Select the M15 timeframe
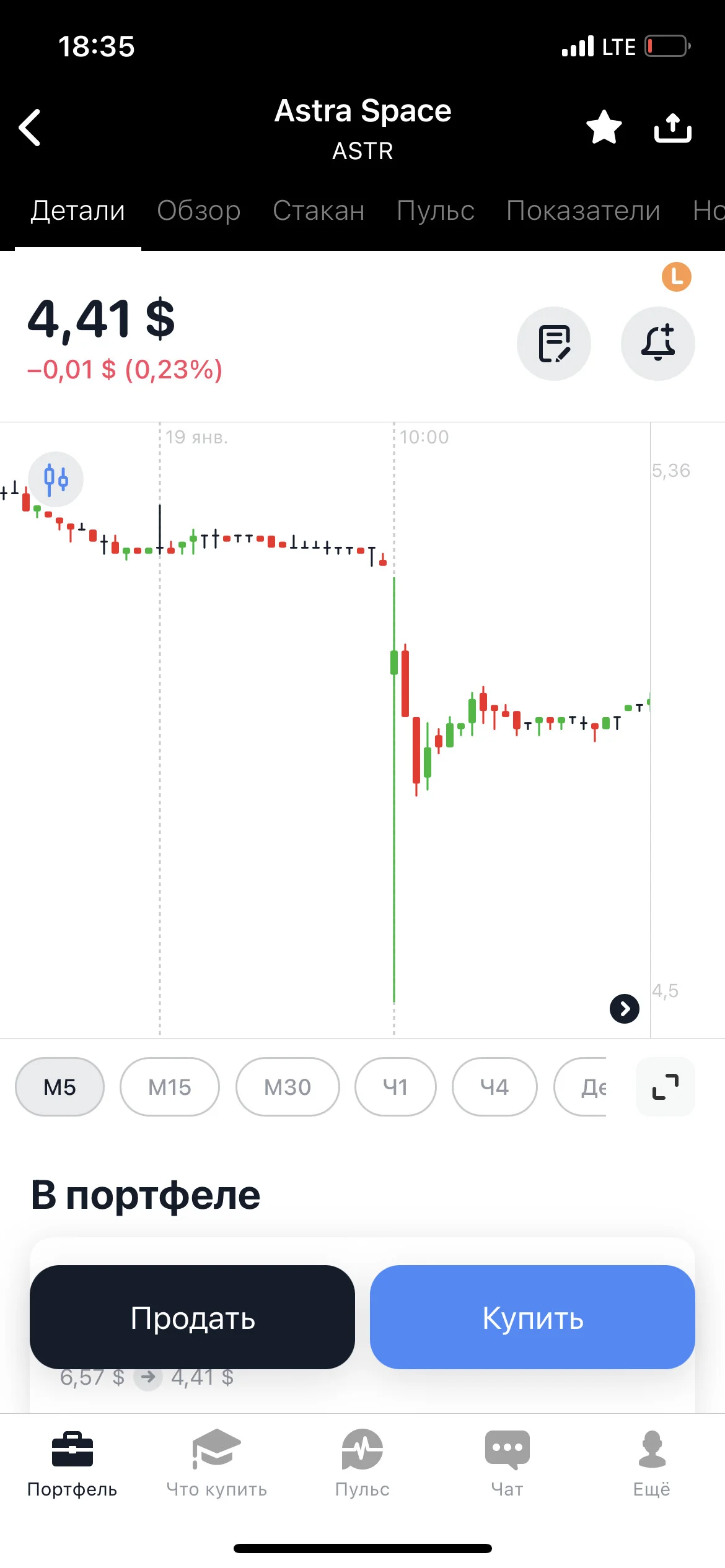 click(x=170, y=1087)
